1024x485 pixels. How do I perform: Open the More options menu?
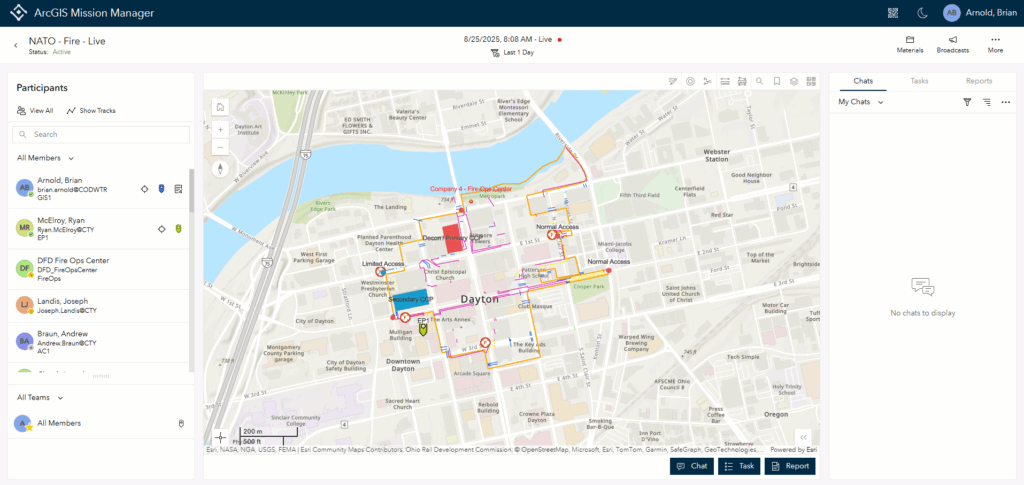tap(995, 44)
